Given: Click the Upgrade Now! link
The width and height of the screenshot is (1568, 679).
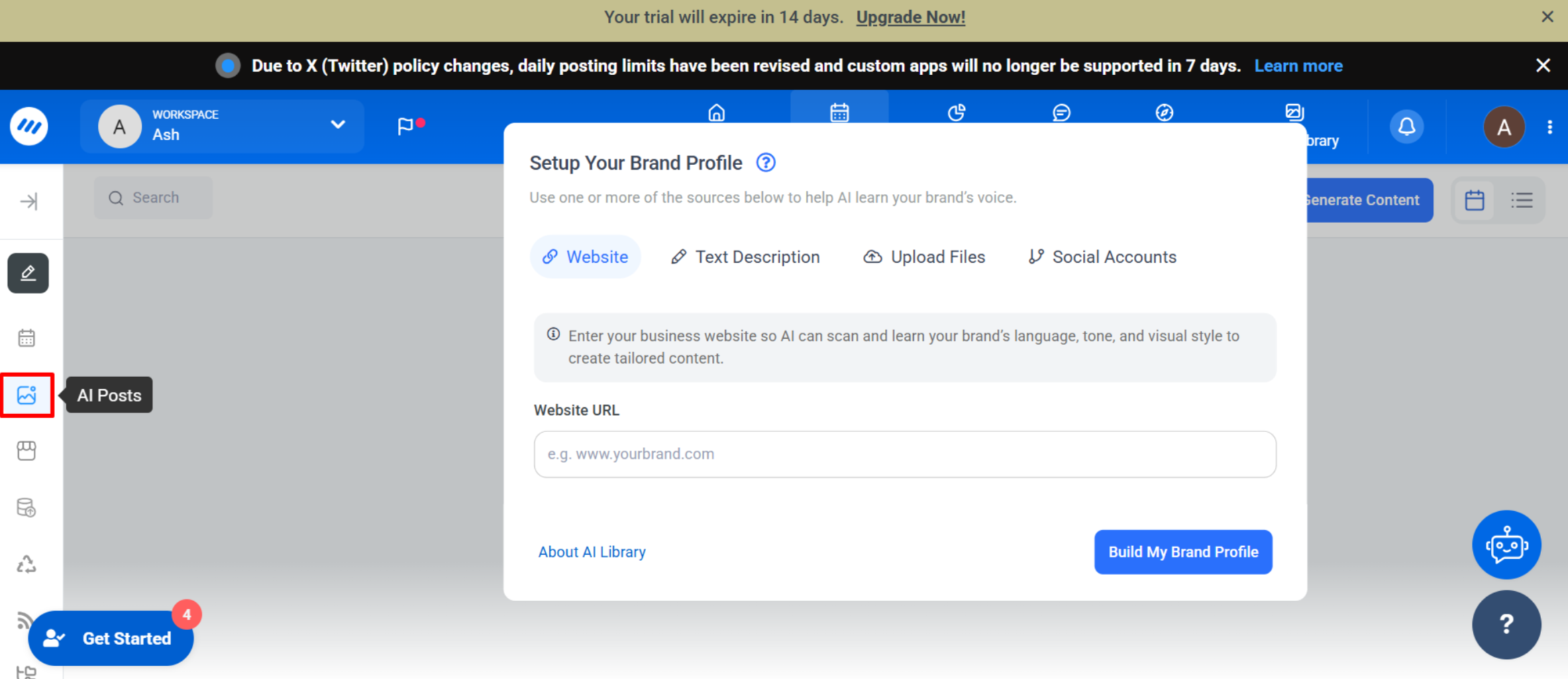Looking at the screenshot, I should (910, 17).
